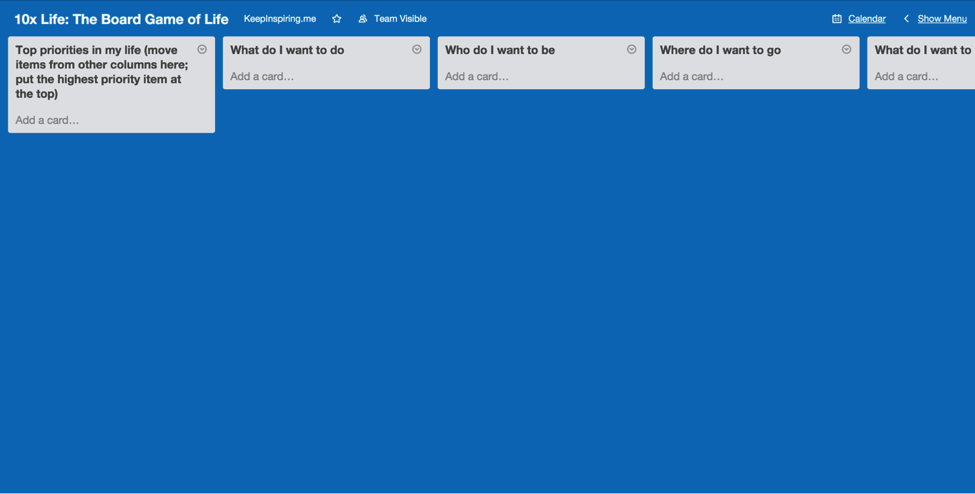Open the Calendar view
This screenshot has width=975, height=494.
point(866,19)
